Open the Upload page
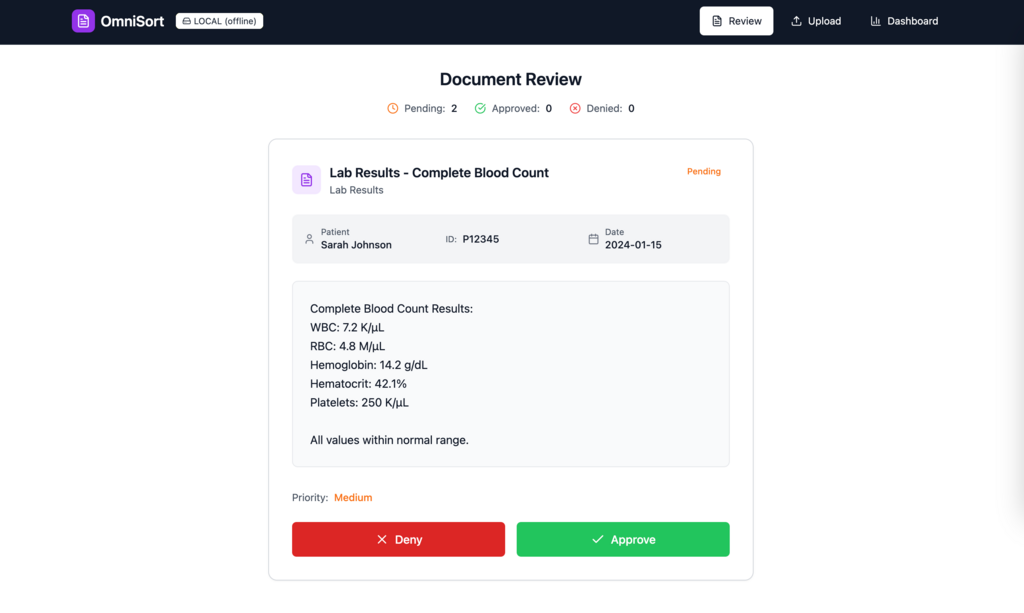The height and width of the screenshot is (613, 1024). (x=816, y=21)
